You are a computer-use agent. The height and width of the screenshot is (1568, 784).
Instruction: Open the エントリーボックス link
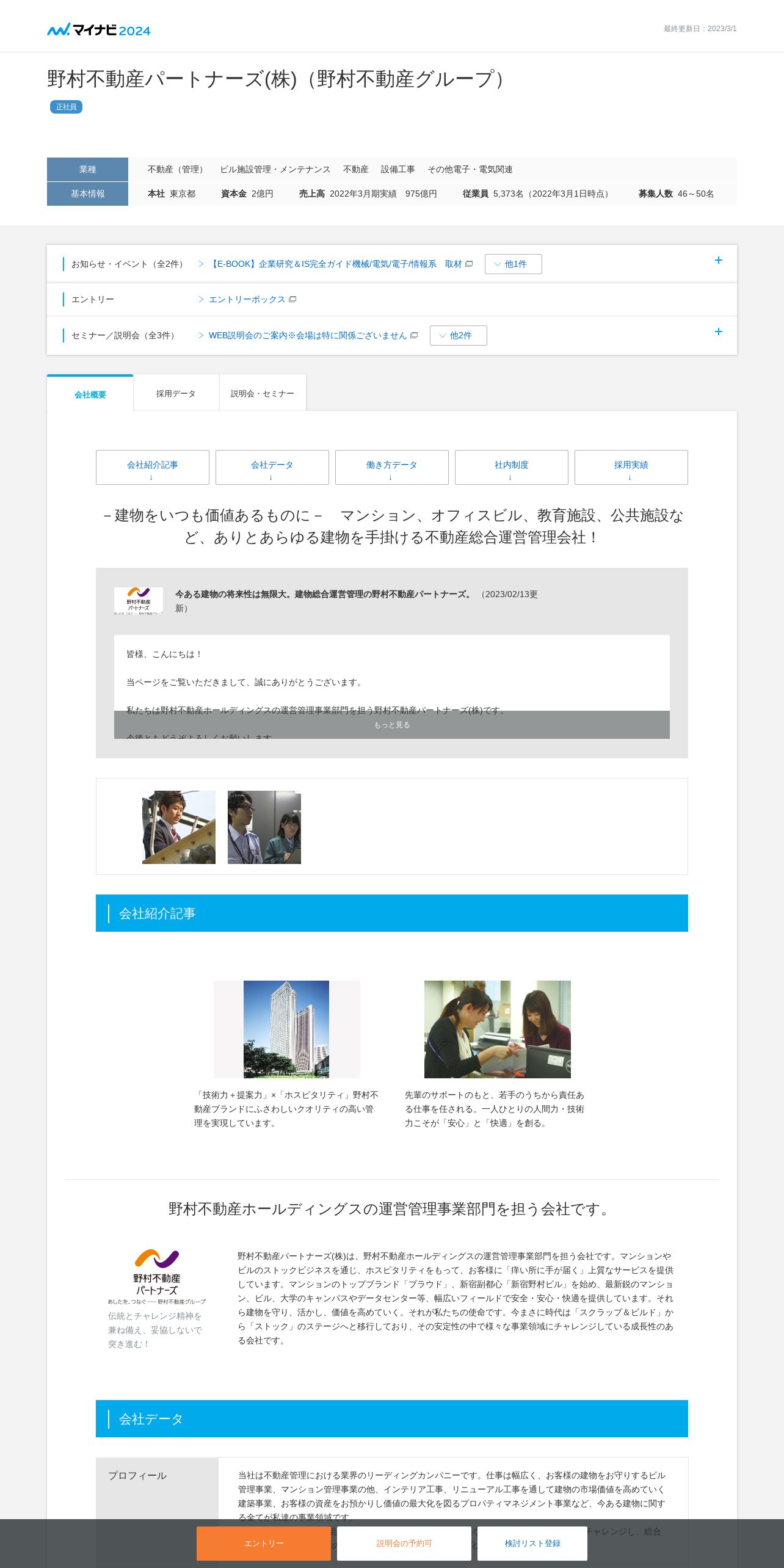(x=247, y=299)
